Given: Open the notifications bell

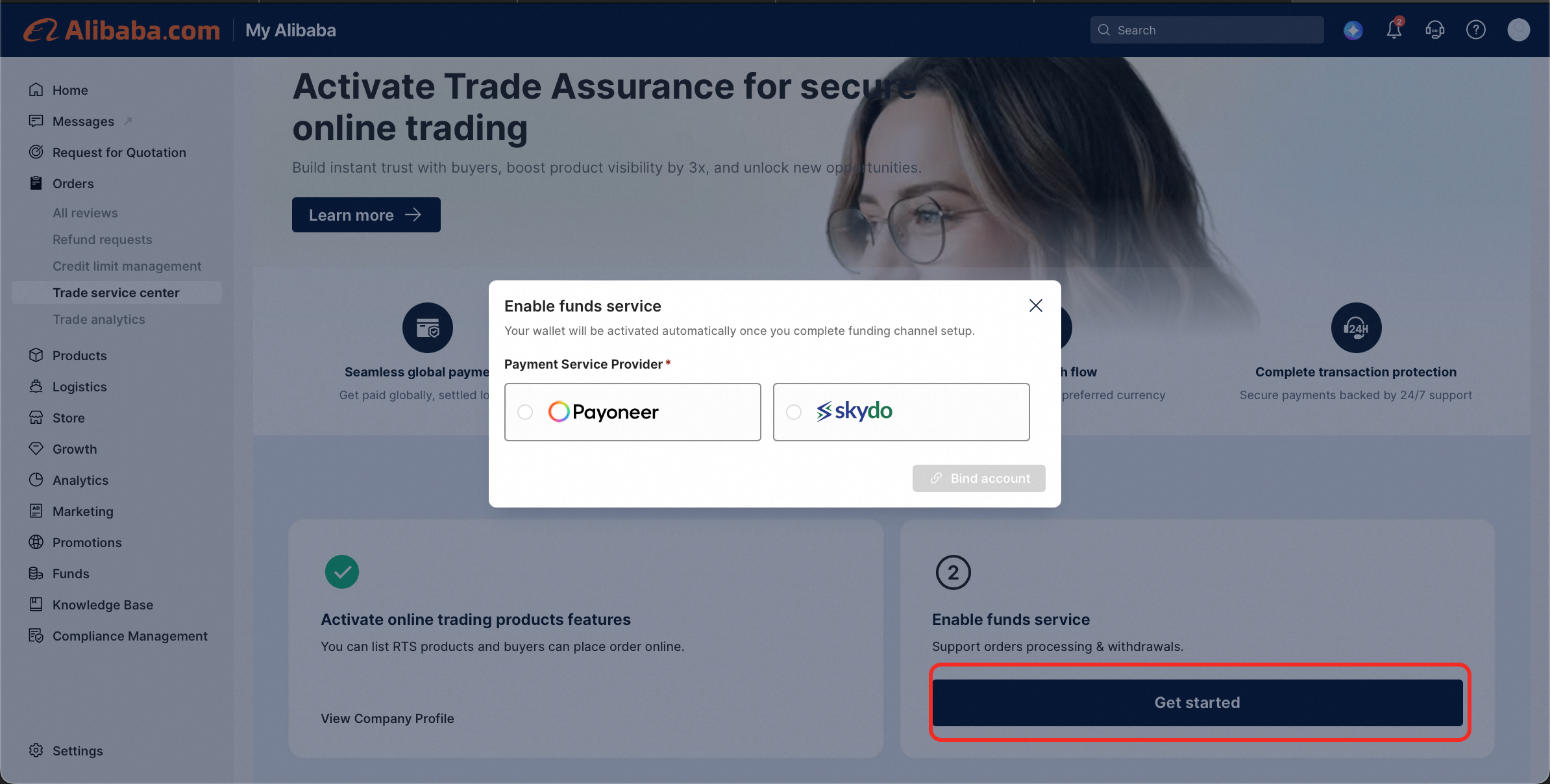Looking at the screenshot, I should coord(1394,30).
